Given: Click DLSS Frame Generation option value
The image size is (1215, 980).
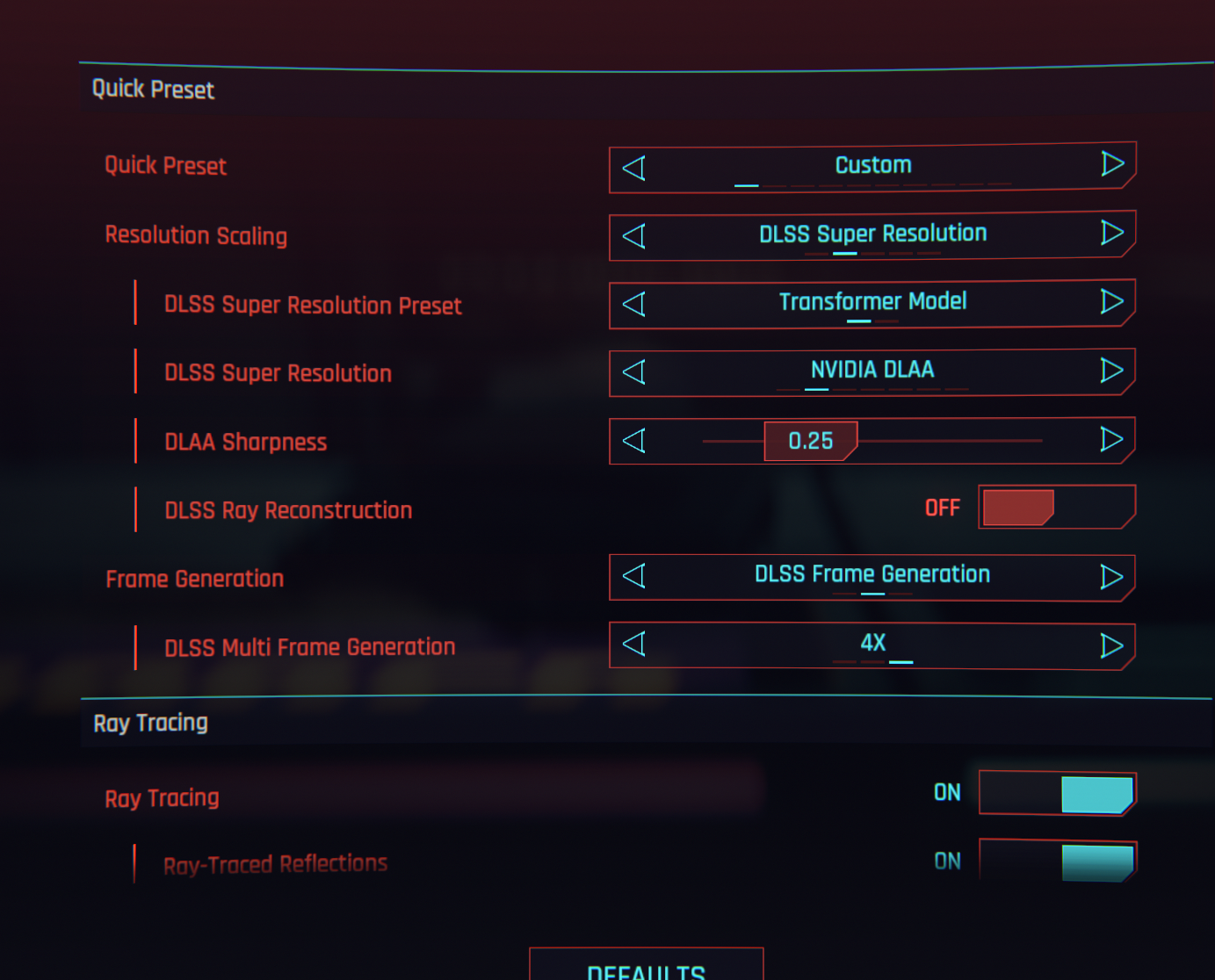Looking at the screenshot, I should pyautogui.click(x=872, y=574).
